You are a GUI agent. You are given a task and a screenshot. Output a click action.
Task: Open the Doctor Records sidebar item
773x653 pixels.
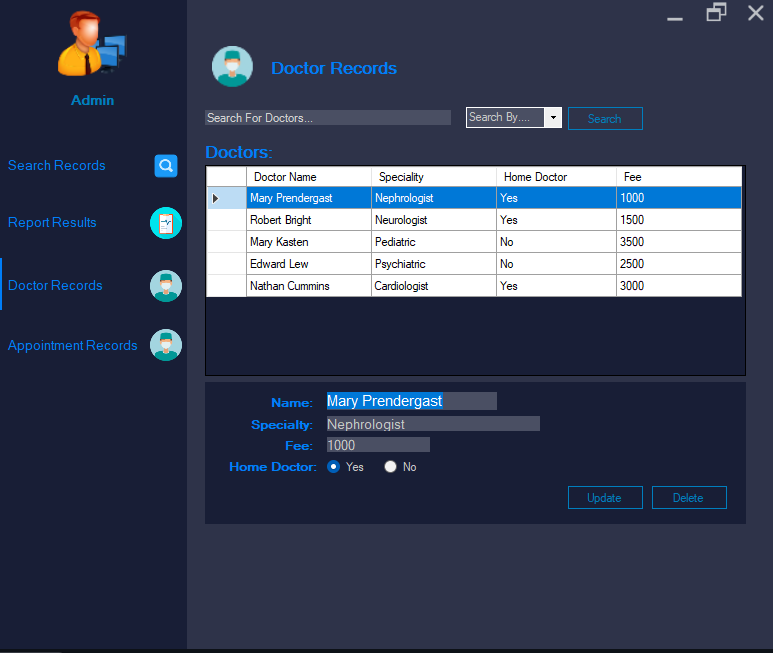(55, 286)
